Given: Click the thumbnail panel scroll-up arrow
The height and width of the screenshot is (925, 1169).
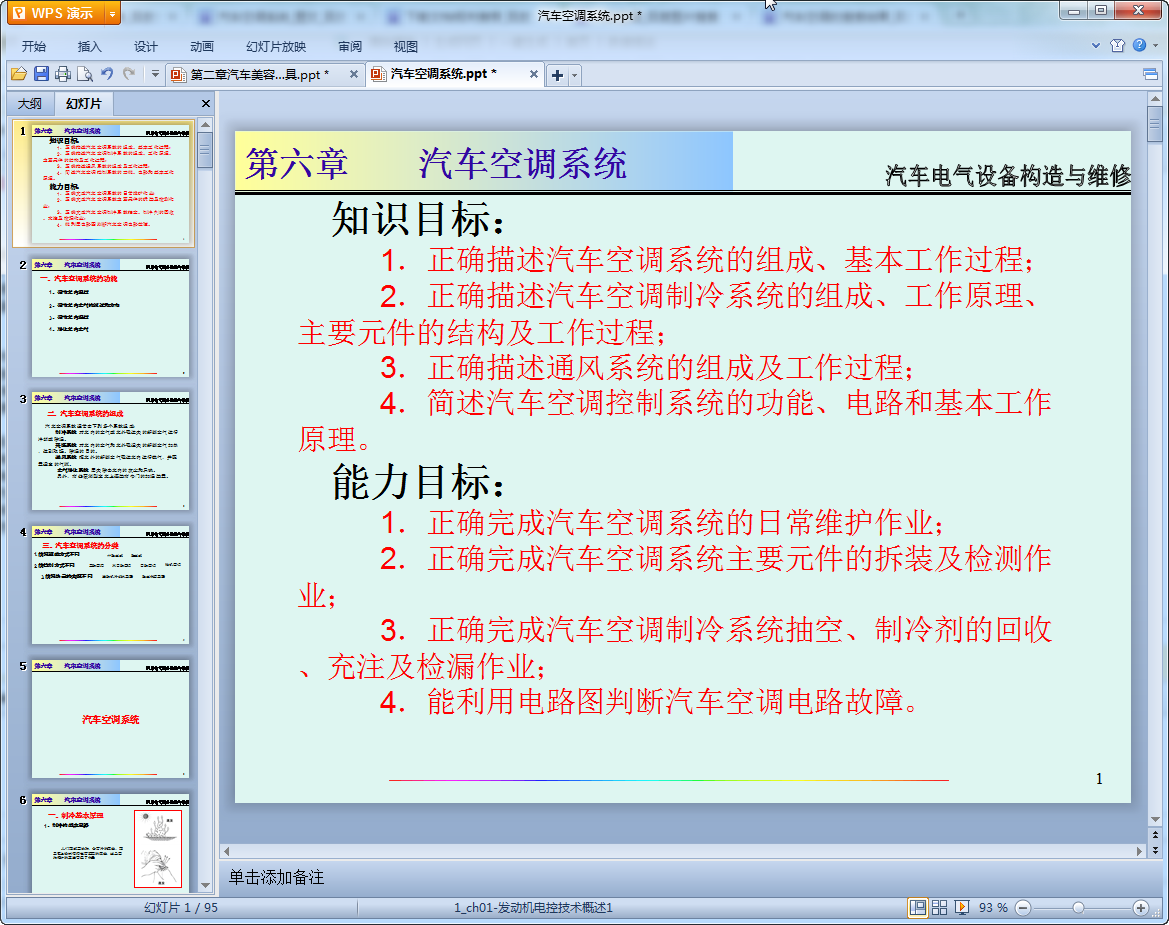Looking at the screenshot, I should point(206,124).
